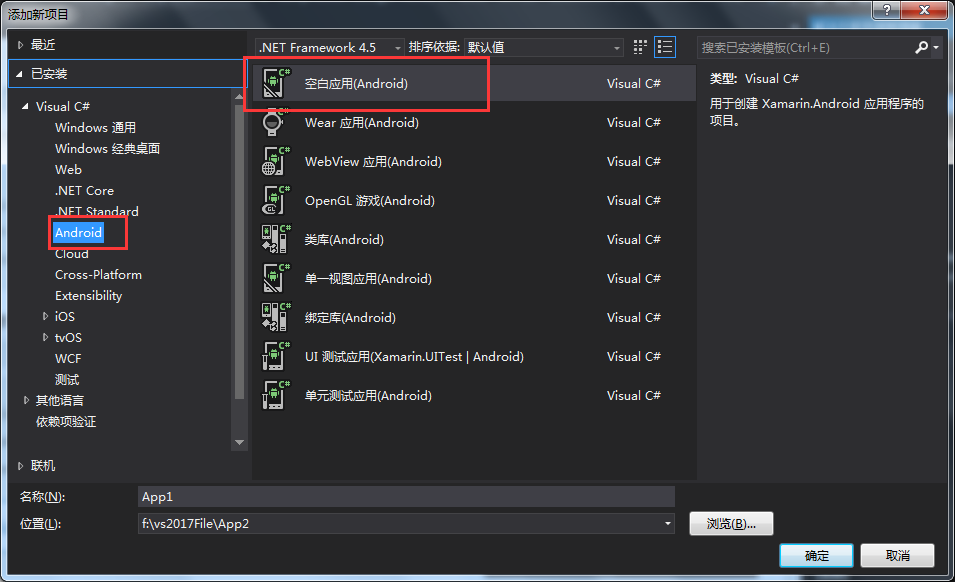Click the search magnifier icon
955x582 pixels.
point(921,47)
